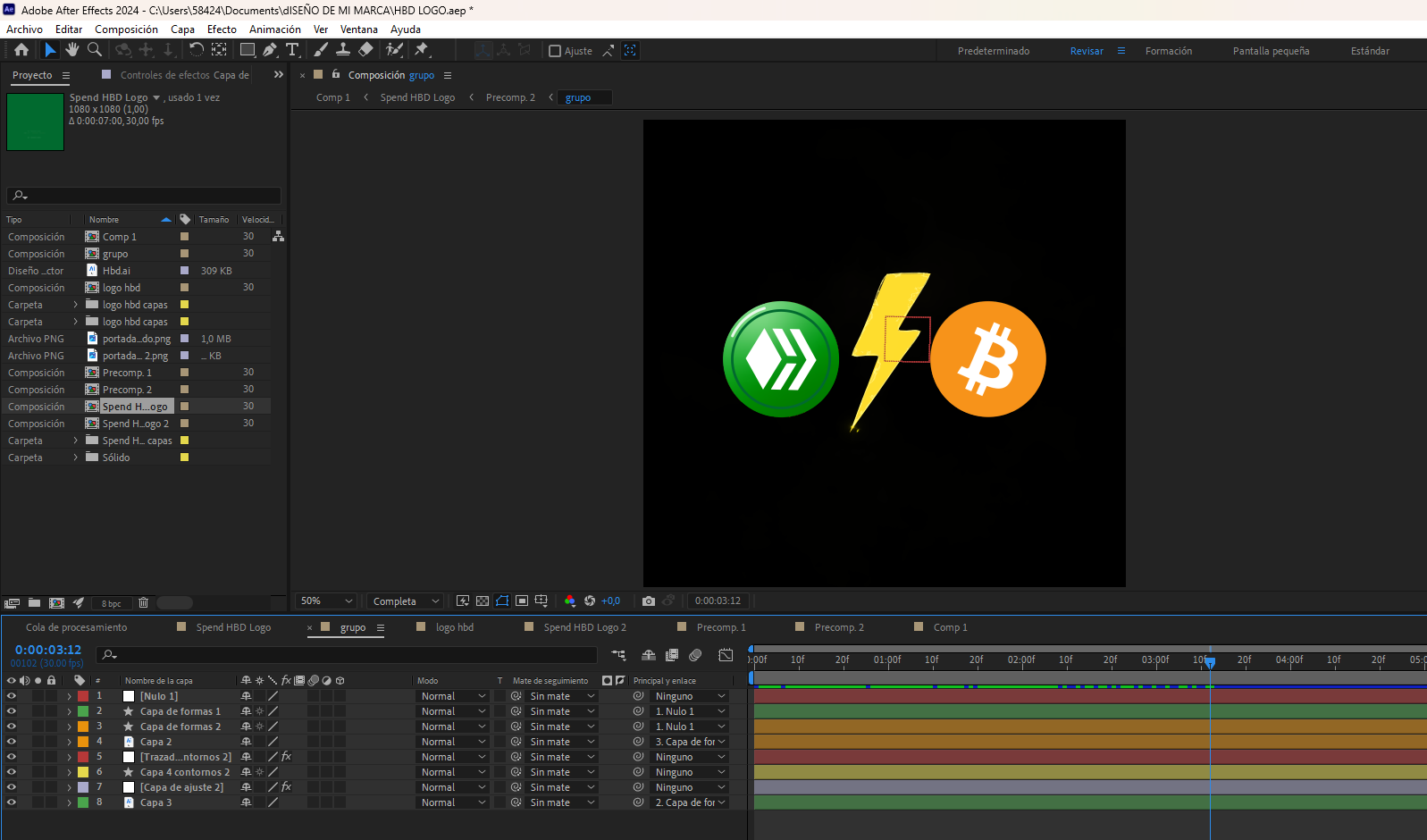1427x840 pixels.
Task: Select the Clone Stamp tool
Action: click(x=343, y=50)
